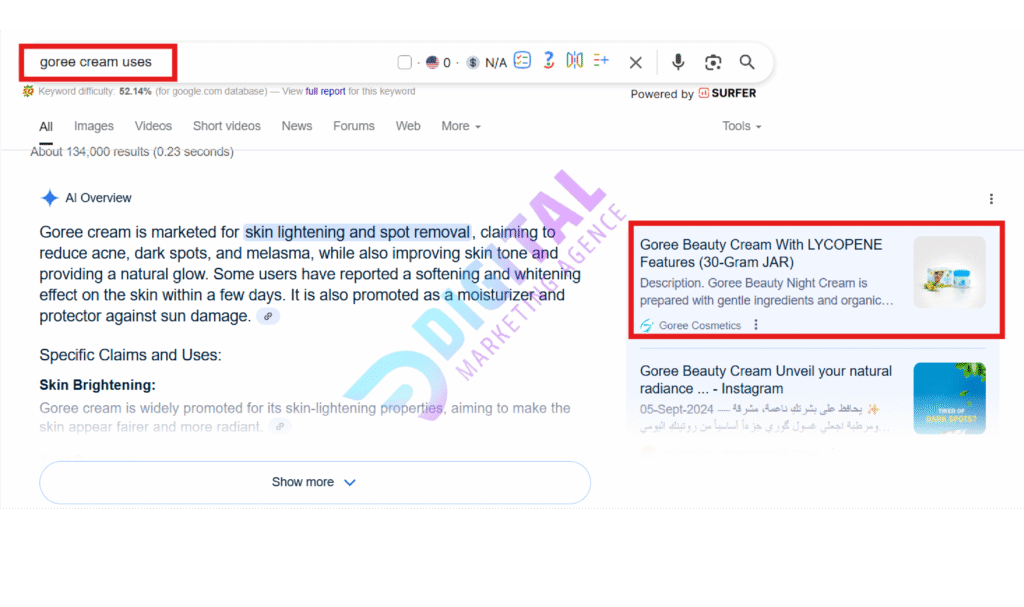Click the add-to-list icon in search bar
The width and height of the screenshot is (1024, 607).
point(601,61)
